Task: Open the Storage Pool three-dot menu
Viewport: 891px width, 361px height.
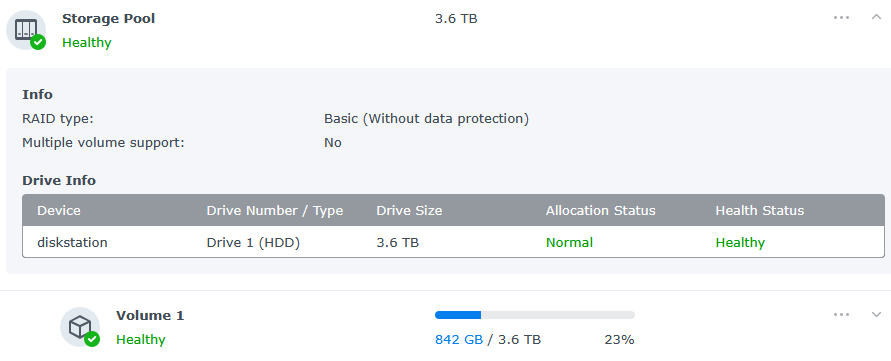Action: 841,18
